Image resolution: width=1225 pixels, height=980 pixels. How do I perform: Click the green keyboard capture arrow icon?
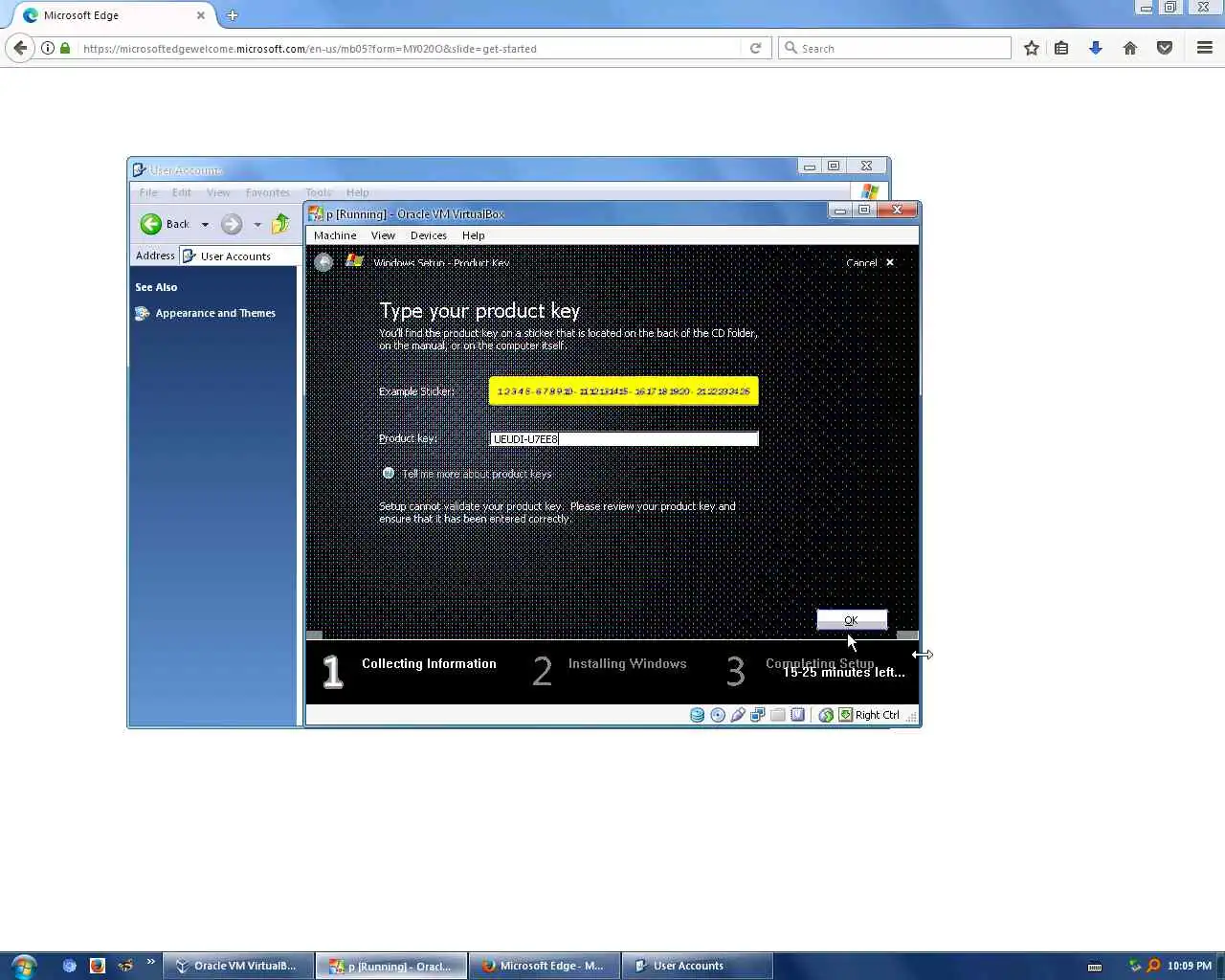(x=845, y=715)
